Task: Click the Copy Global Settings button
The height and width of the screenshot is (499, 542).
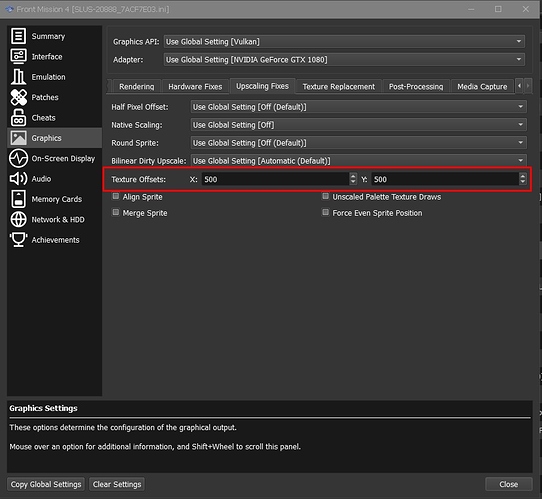Action: (46, 484)
